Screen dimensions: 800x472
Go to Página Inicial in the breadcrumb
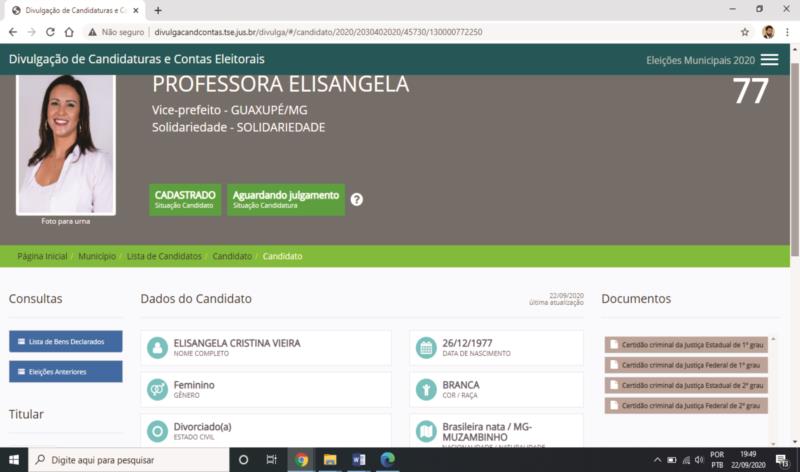pyautogui.click(x=42, y=256)
